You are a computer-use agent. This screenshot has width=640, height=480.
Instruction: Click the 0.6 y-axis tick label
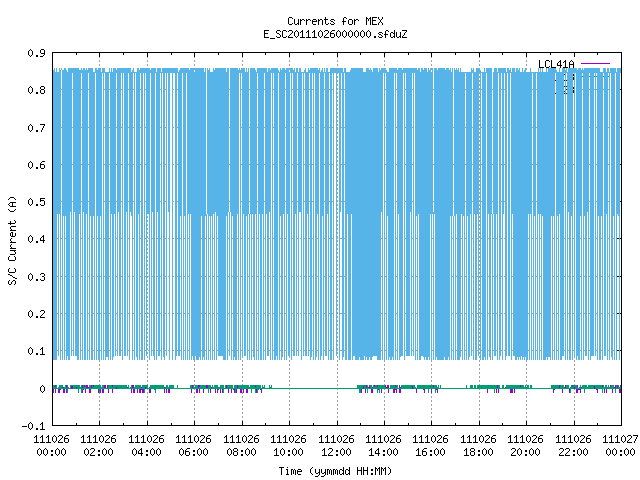pos(36,165)
